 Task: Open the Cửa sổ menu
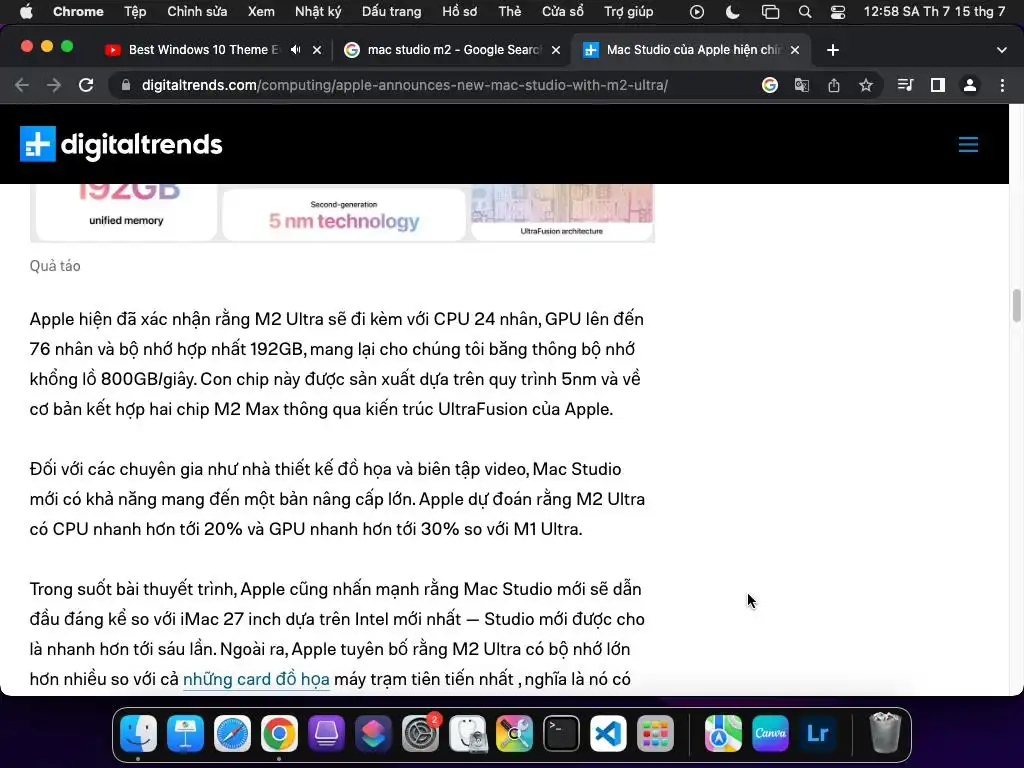click(x=563, y=12)
